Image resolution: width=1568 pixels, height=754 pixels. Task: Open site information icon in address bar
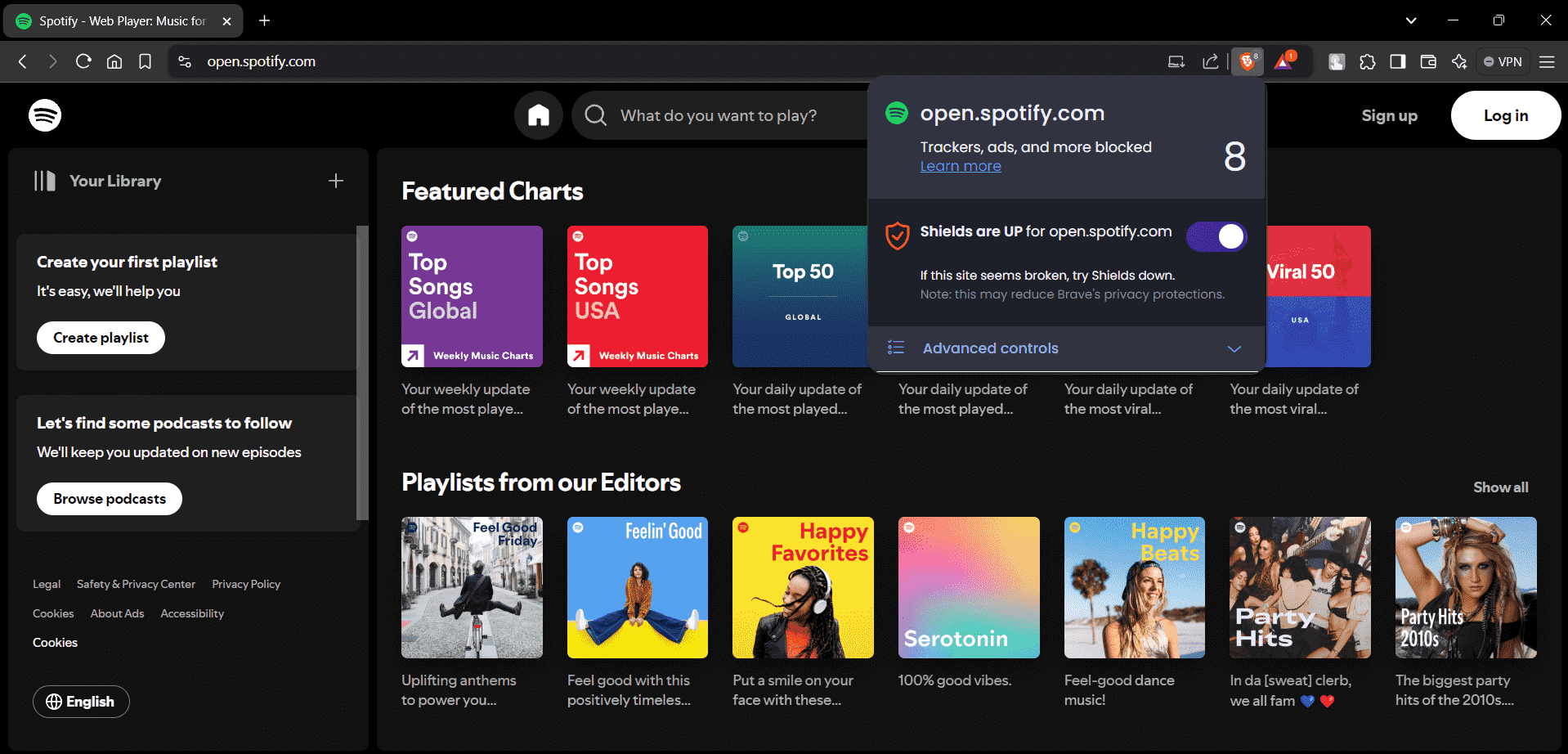[185, 61]
